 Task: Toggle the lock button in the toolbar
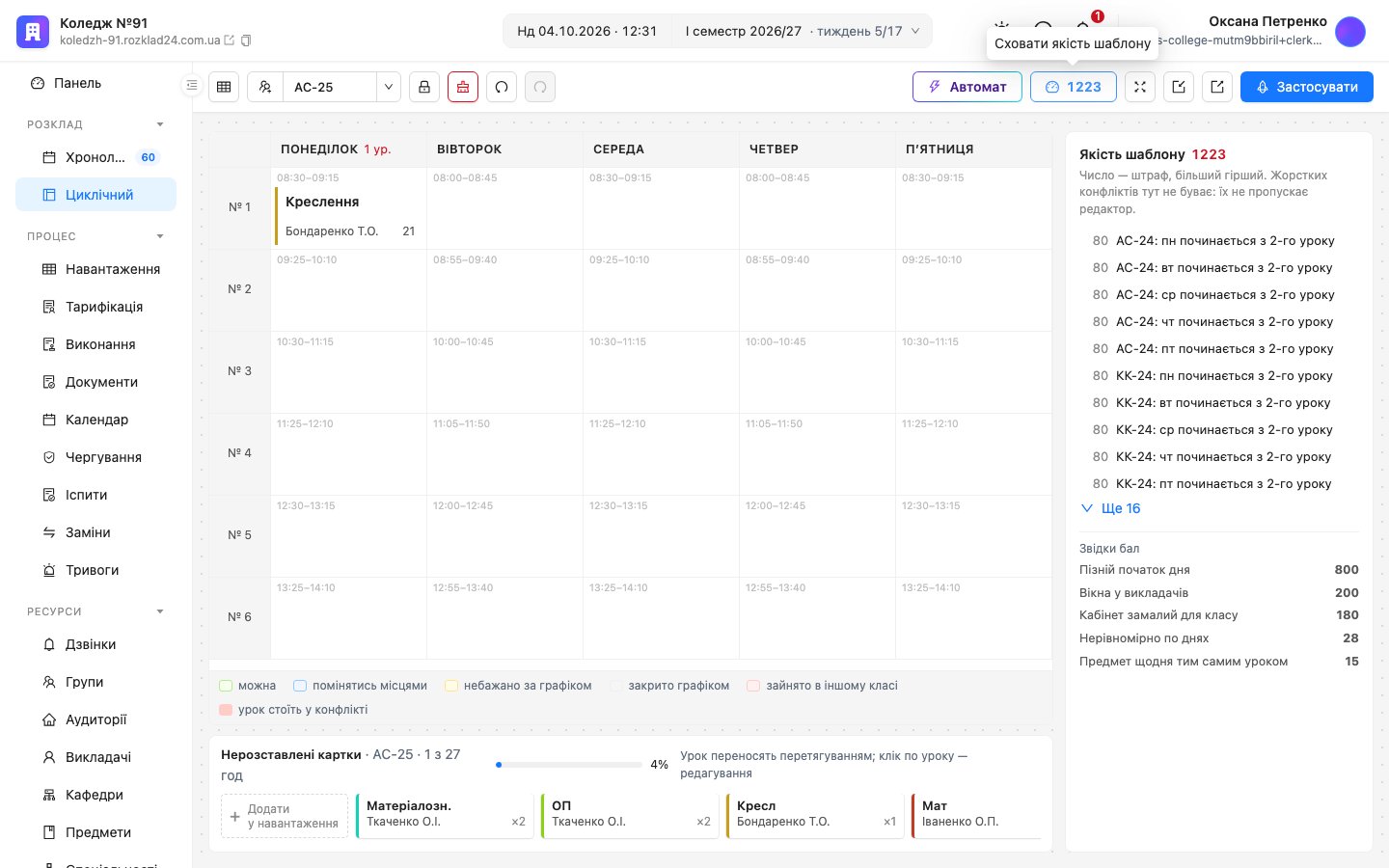tap(424, 87)
